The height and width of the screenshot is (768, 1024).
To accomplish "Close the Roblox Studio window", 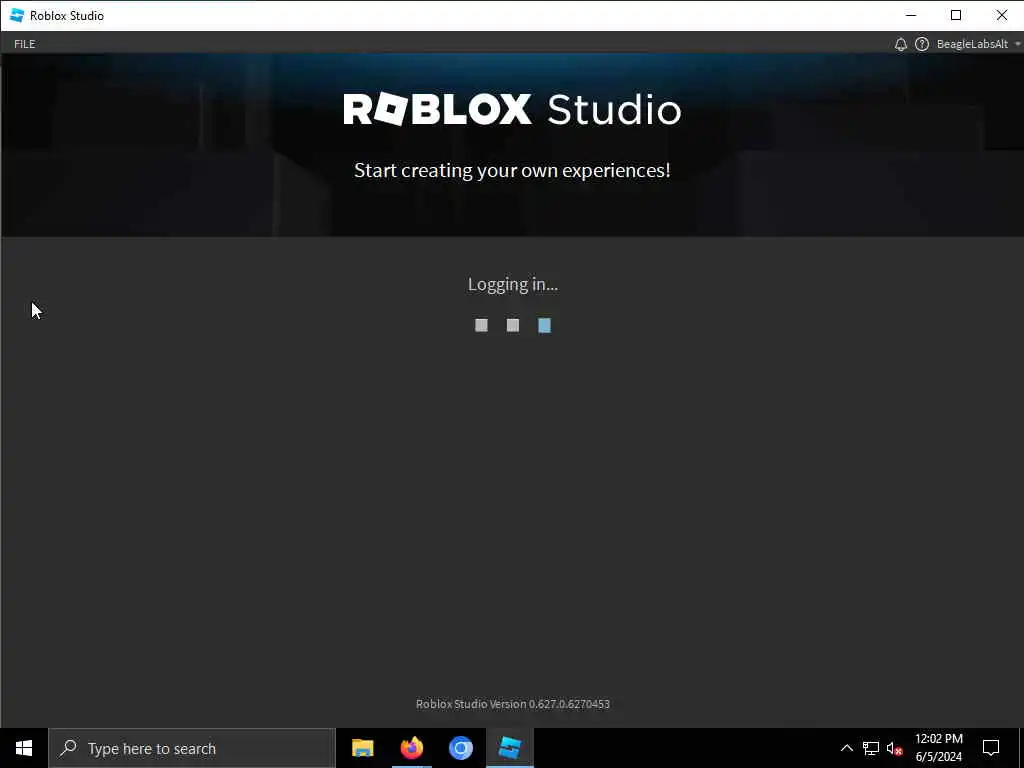I will (1001, 15).
